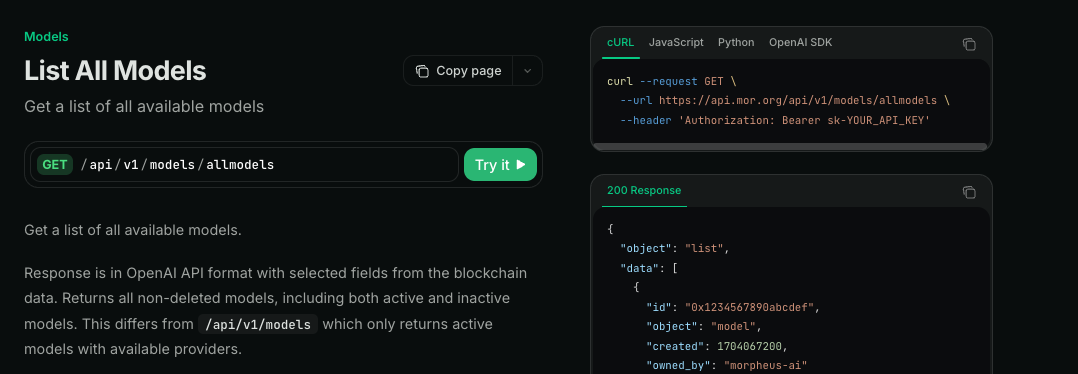Click the API URL in the cURL sample

(x=798, y=100)
